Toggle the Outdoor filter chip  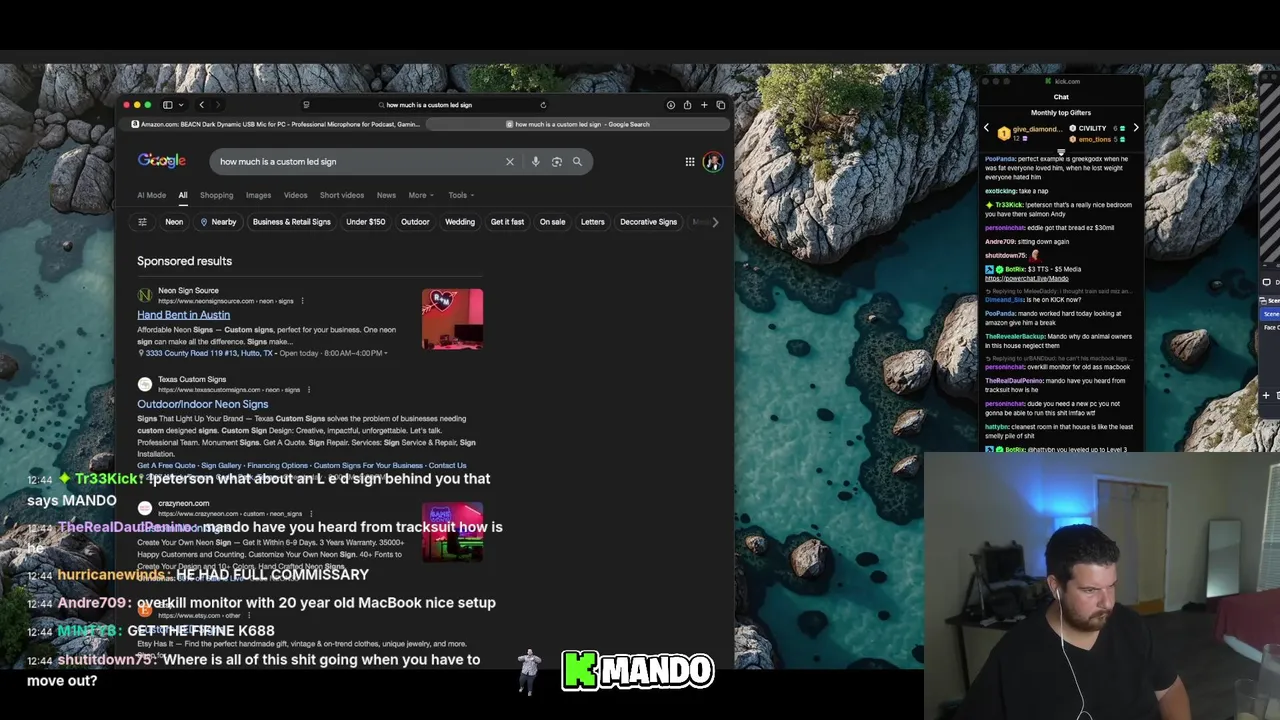pyautogui.click(x=415, y=222)
